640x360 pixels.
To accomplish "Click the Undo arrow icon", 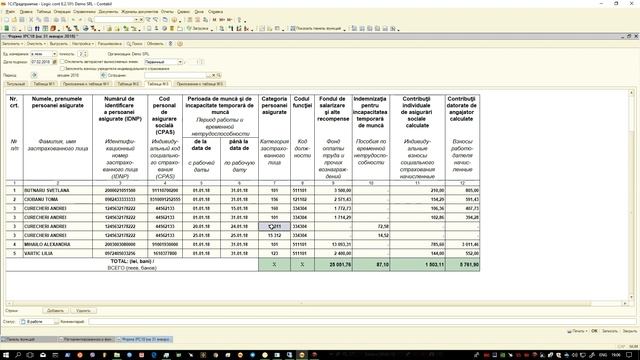I will 73,20.
